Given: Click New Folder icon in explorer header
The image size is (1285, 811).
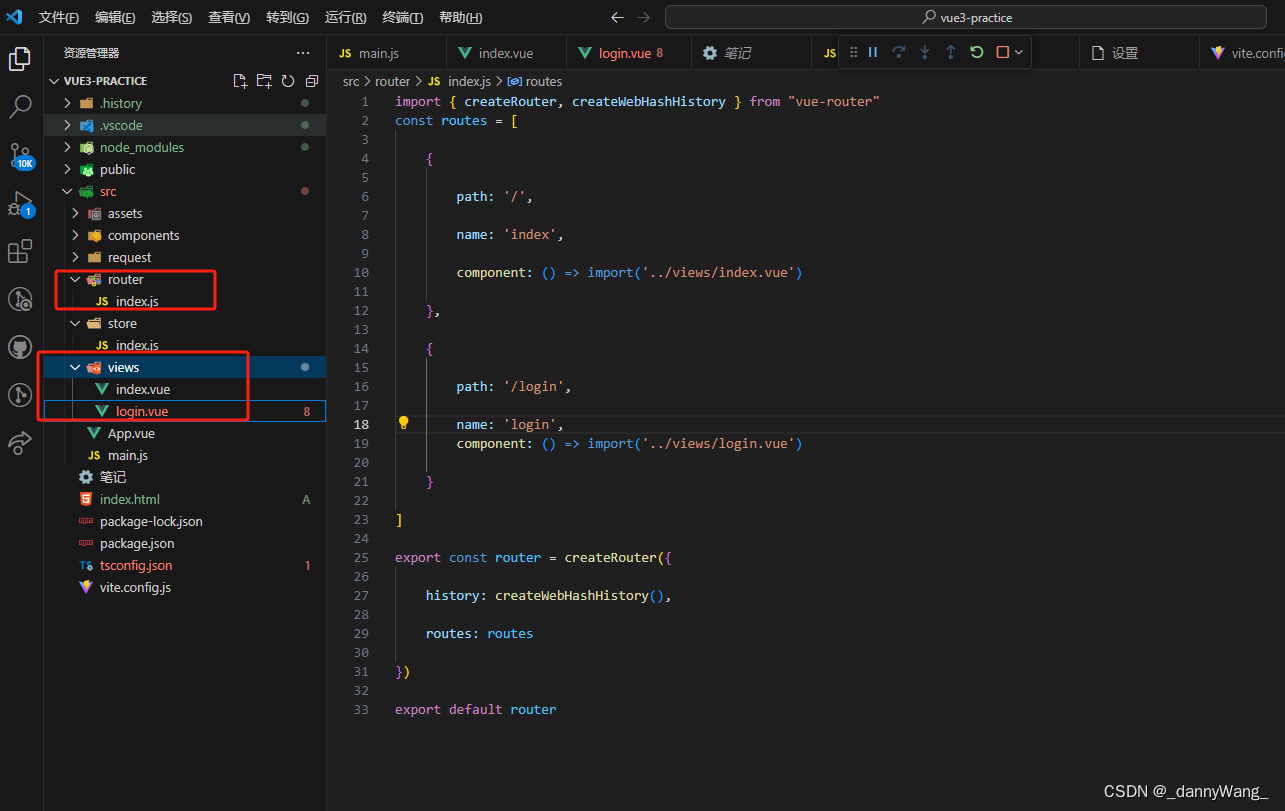Looking at the screenshot, I should (x=264, y=81).
